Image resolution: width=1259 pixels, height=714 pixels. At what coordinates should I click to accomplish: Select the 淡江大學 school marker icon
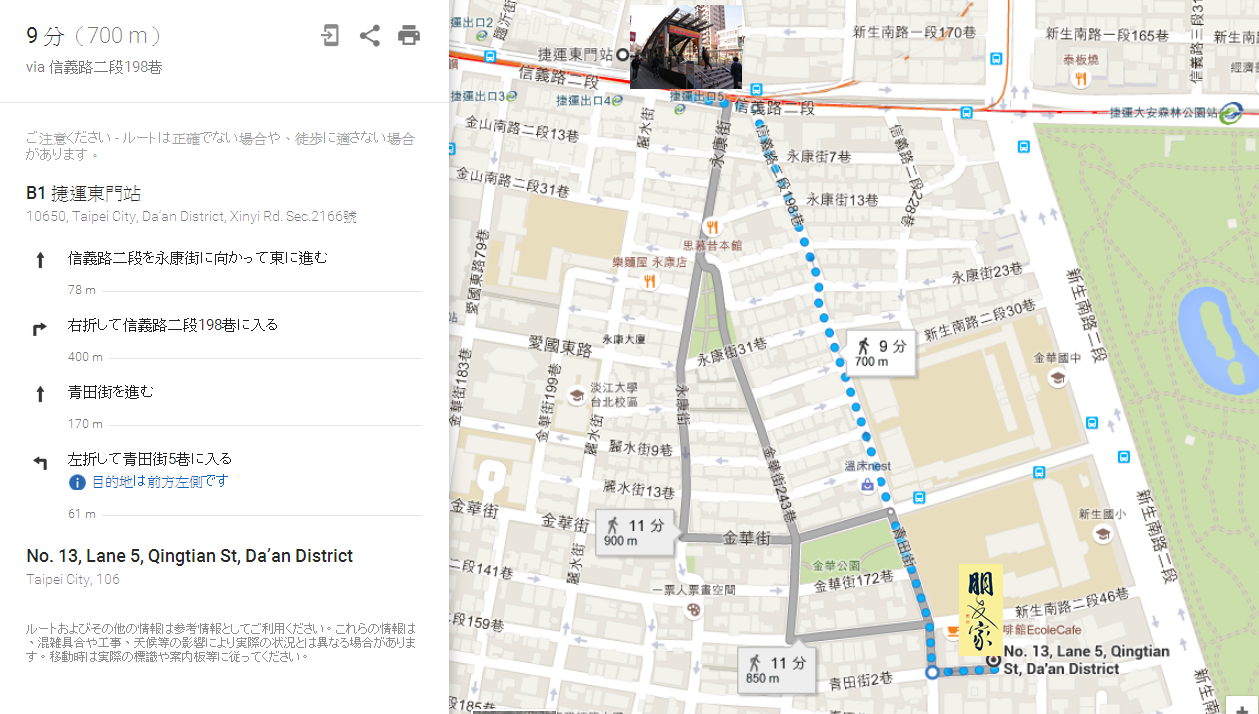[575, 395]
